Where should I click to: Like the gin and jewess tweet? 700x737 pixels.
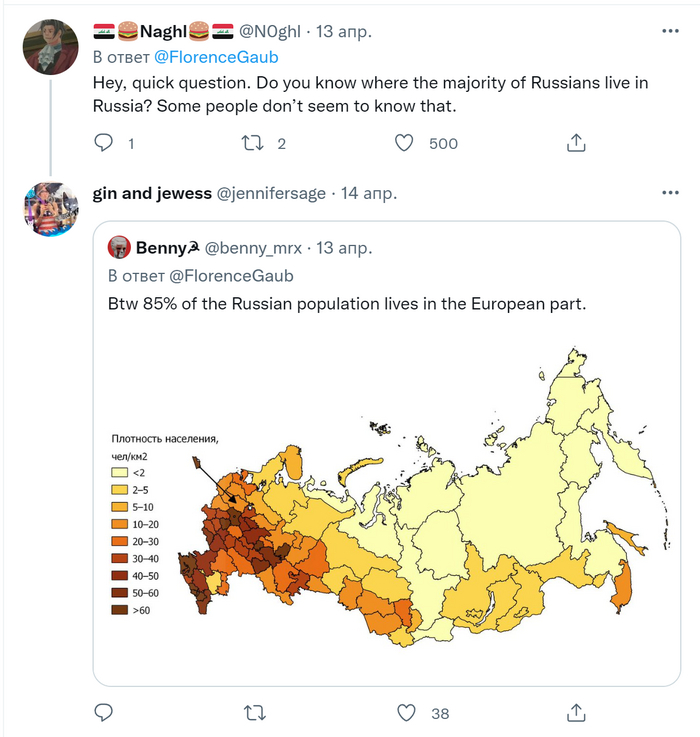click(406, 713)
